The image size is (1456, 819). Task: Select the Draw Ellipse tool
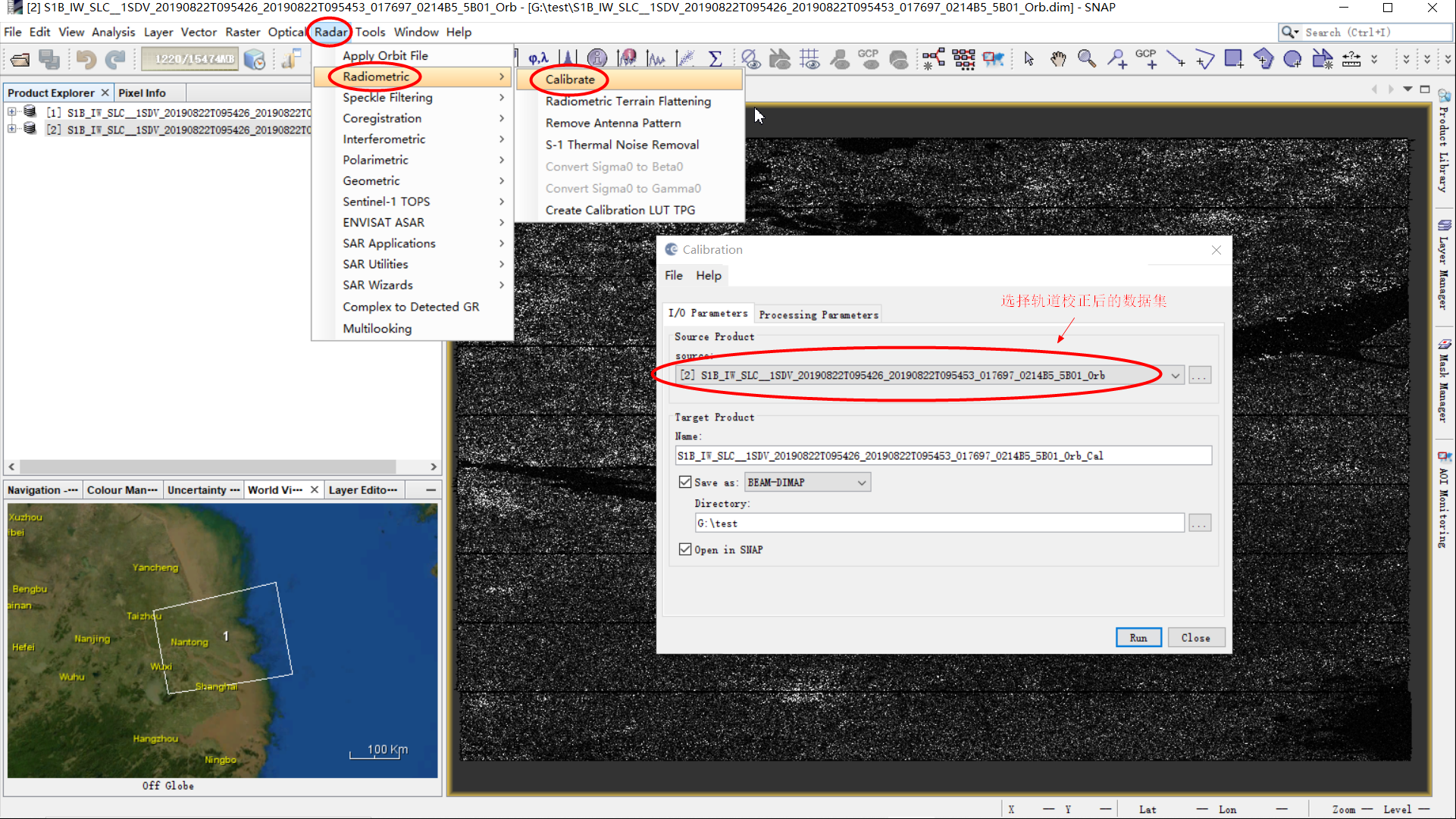pyautogui.click(x=1293, y=58)
